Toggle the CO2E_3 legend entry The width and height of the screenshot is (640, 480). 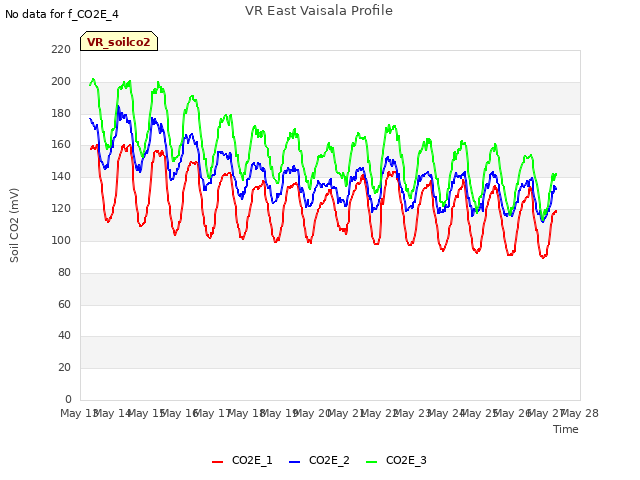click(x=396, y=460)
